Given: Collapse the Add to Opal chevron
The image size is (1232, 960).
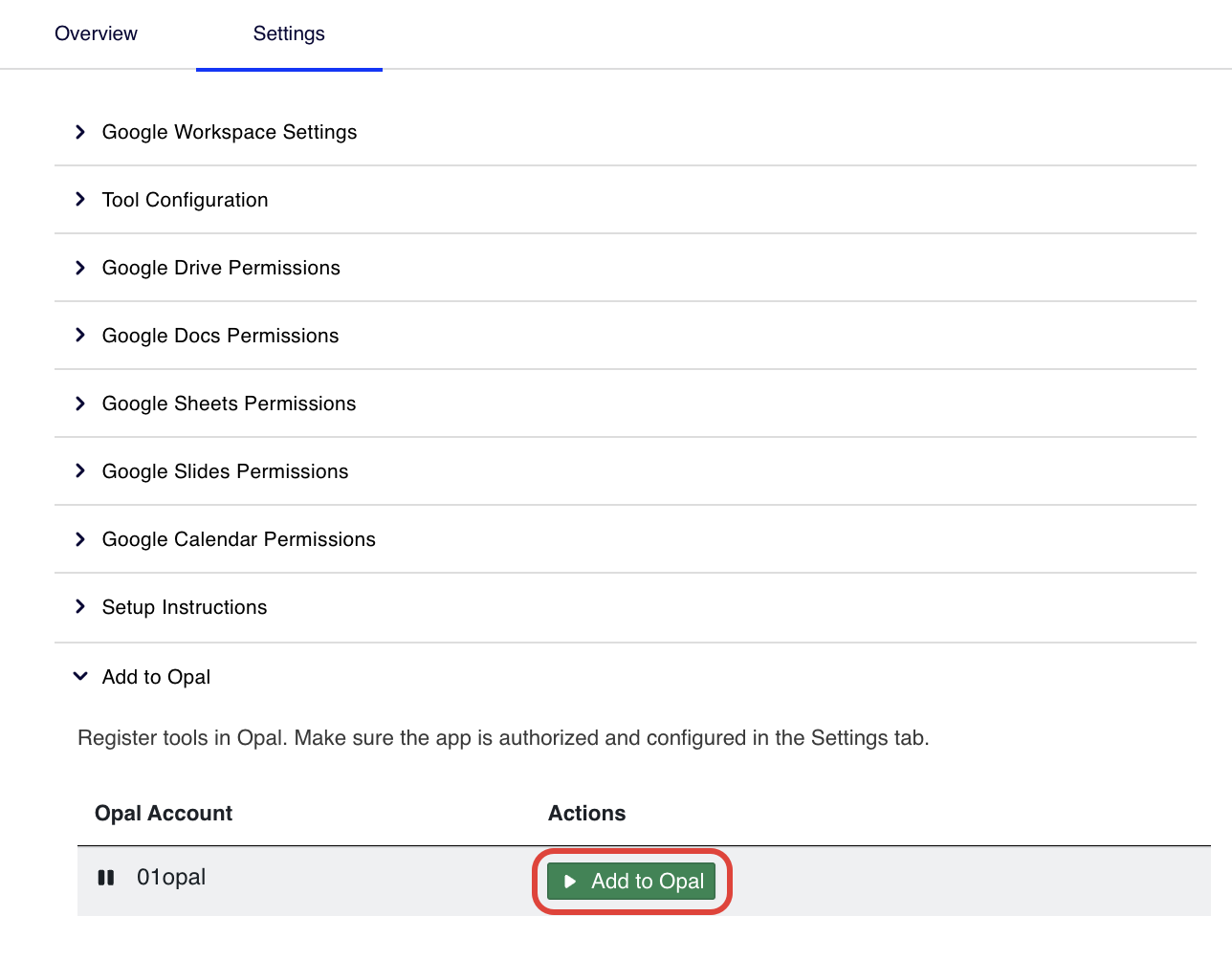Looking at the screenshot, I should click(80, 677).
